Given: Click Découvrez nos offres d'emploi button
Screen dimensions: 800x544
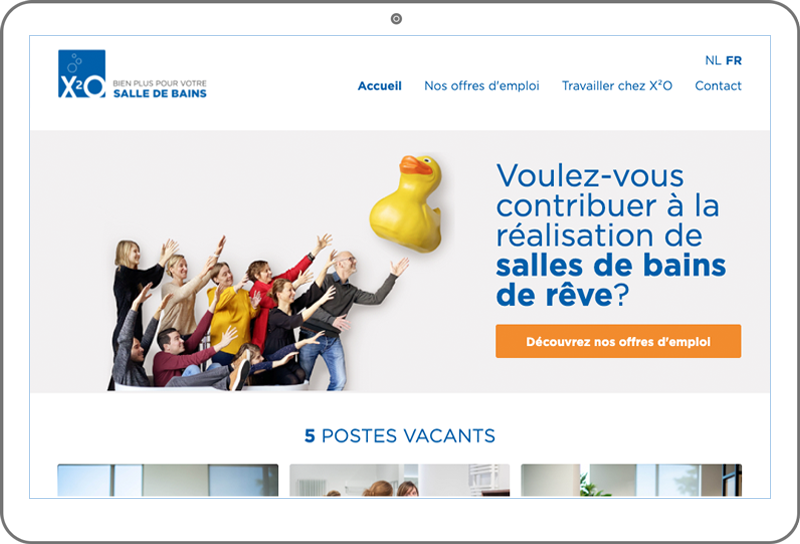Looking at the screenshot, I should pyautogui.click(x=618, y=341).
